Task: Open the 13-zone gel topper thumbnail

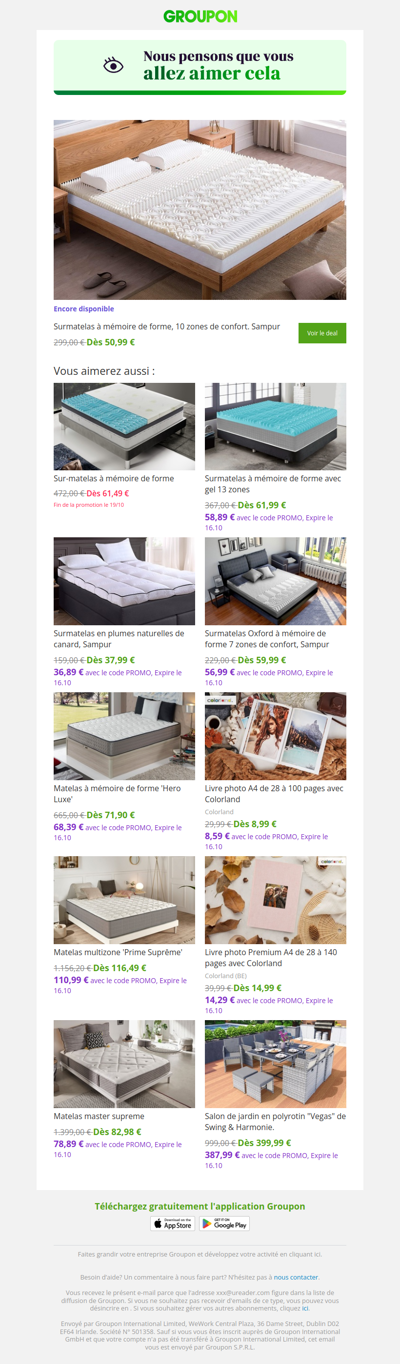Action: pyautogui.click(x=276, y=426)
